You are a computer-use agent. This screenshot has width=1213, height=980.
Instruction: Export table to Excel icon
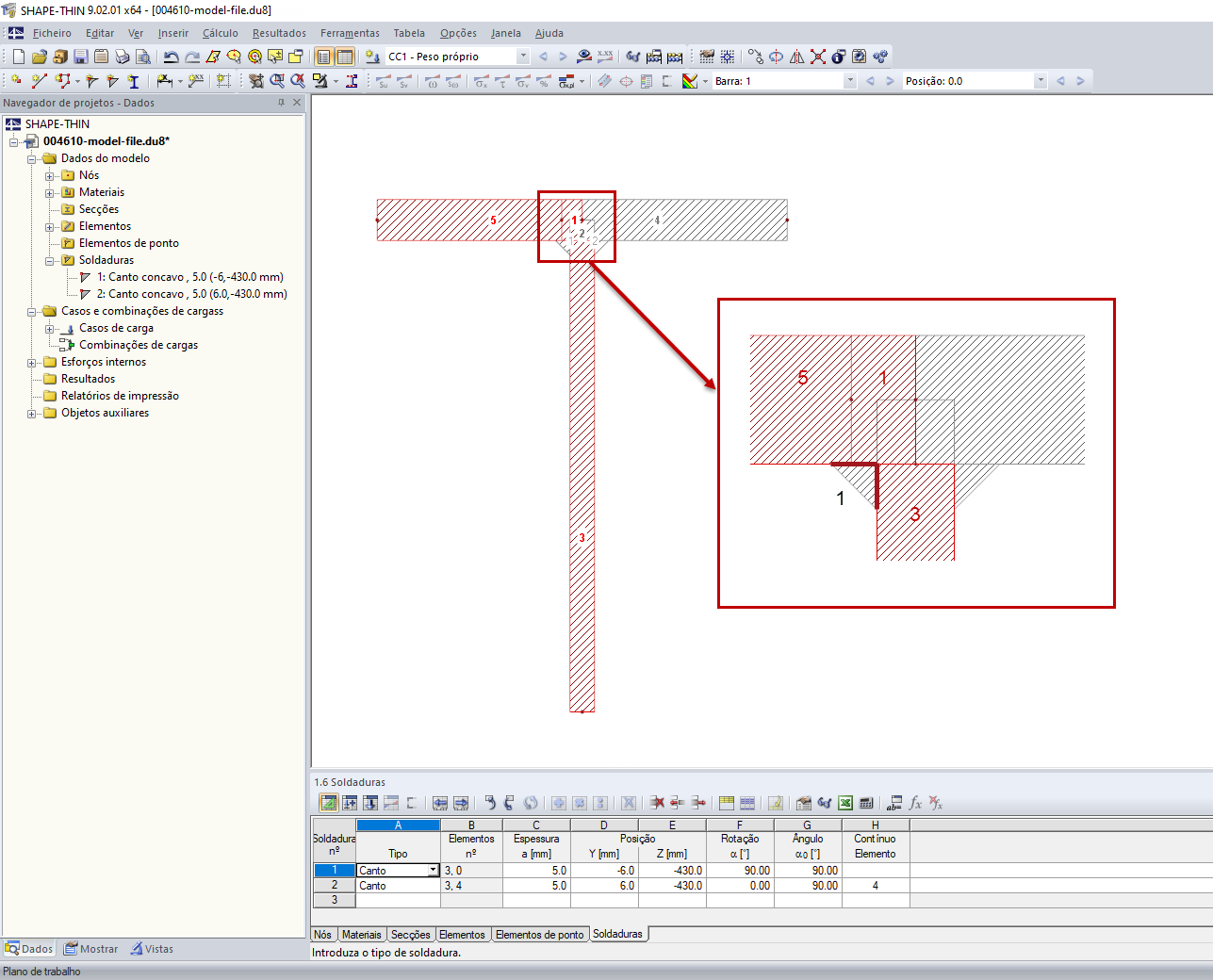pyautogui.click(x=845, y=803)
